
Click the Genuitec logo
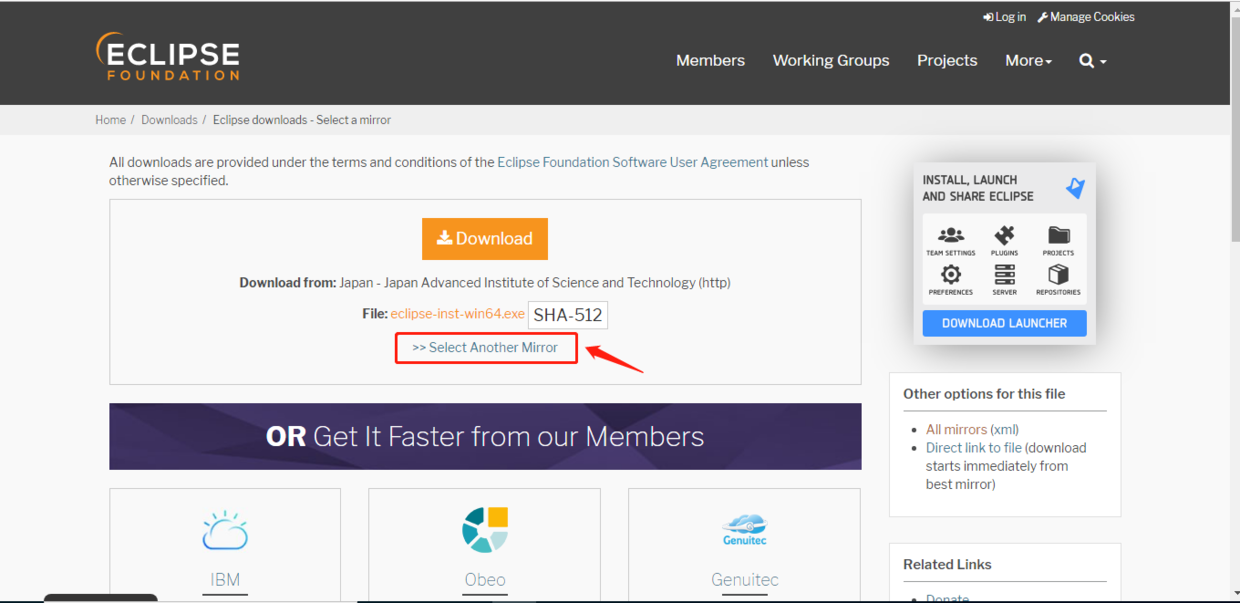tap(744, 530)
